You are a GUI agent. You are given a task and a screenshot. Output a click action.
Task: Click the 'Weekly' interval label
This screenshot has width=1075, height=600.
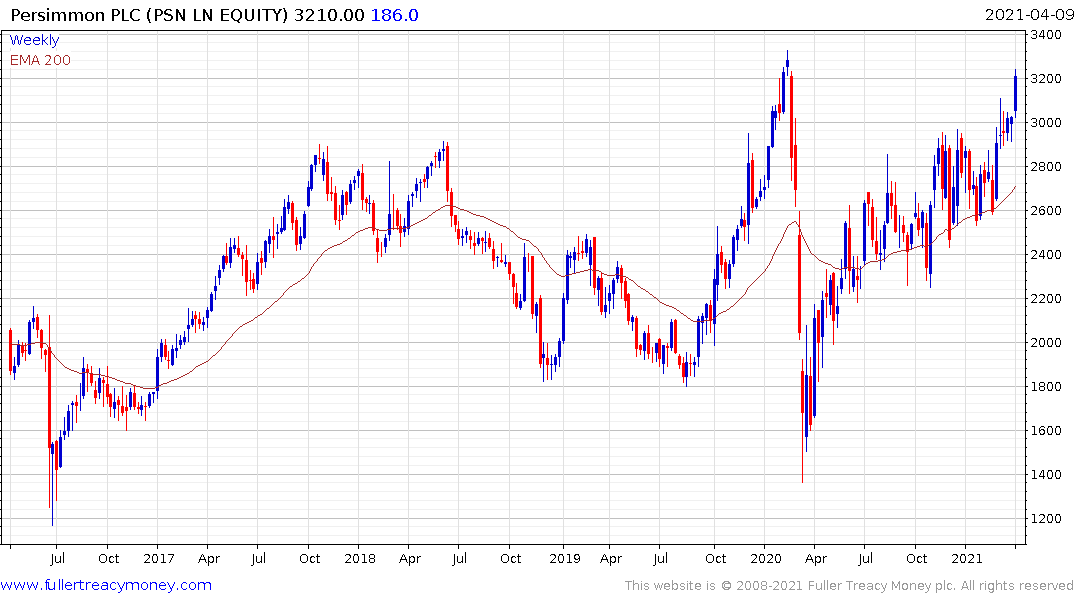(x=34, y=40)
